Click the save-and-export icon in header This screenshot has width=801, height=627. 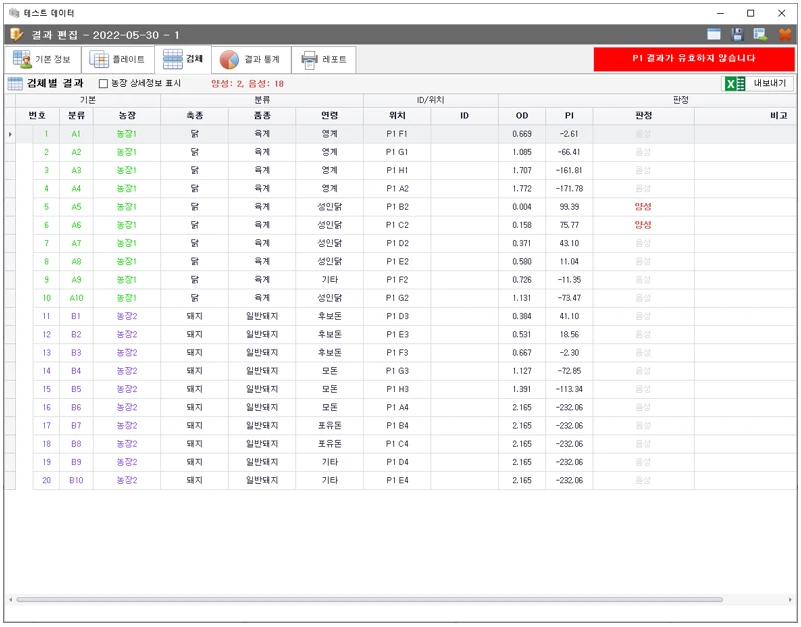click(x=760, y=35)
